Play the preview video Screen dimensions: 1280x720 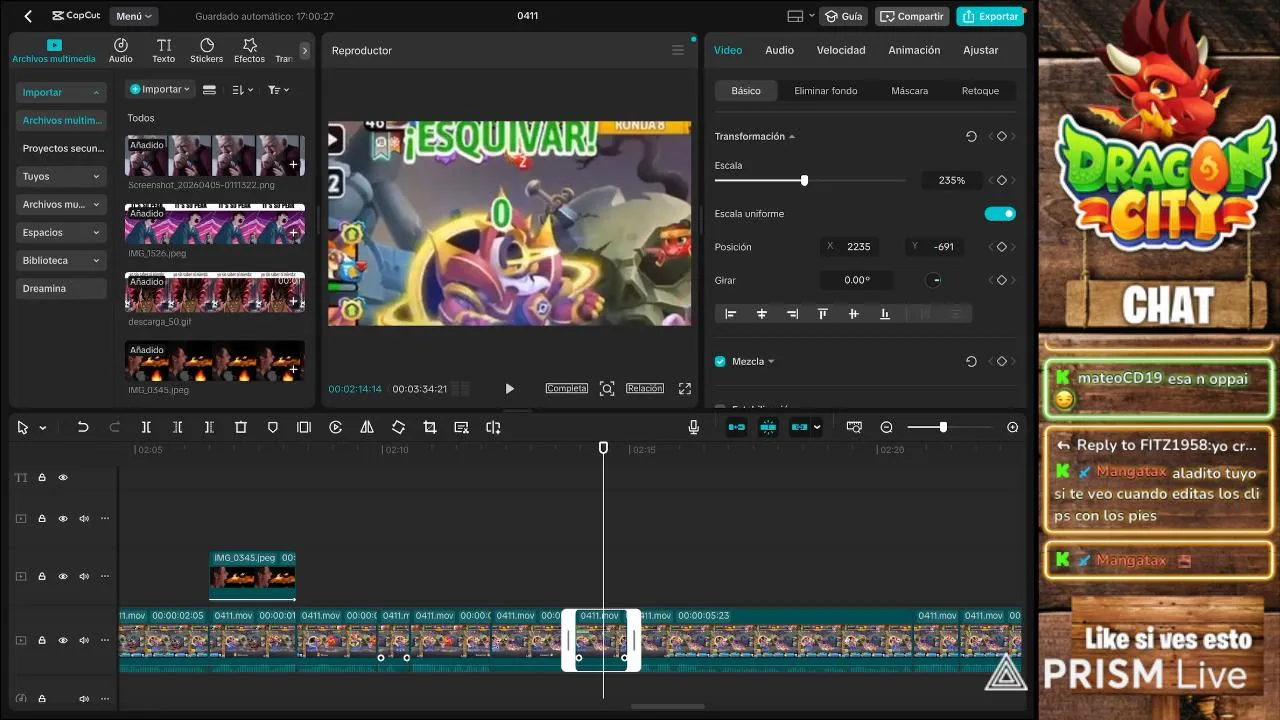point(509,388)
